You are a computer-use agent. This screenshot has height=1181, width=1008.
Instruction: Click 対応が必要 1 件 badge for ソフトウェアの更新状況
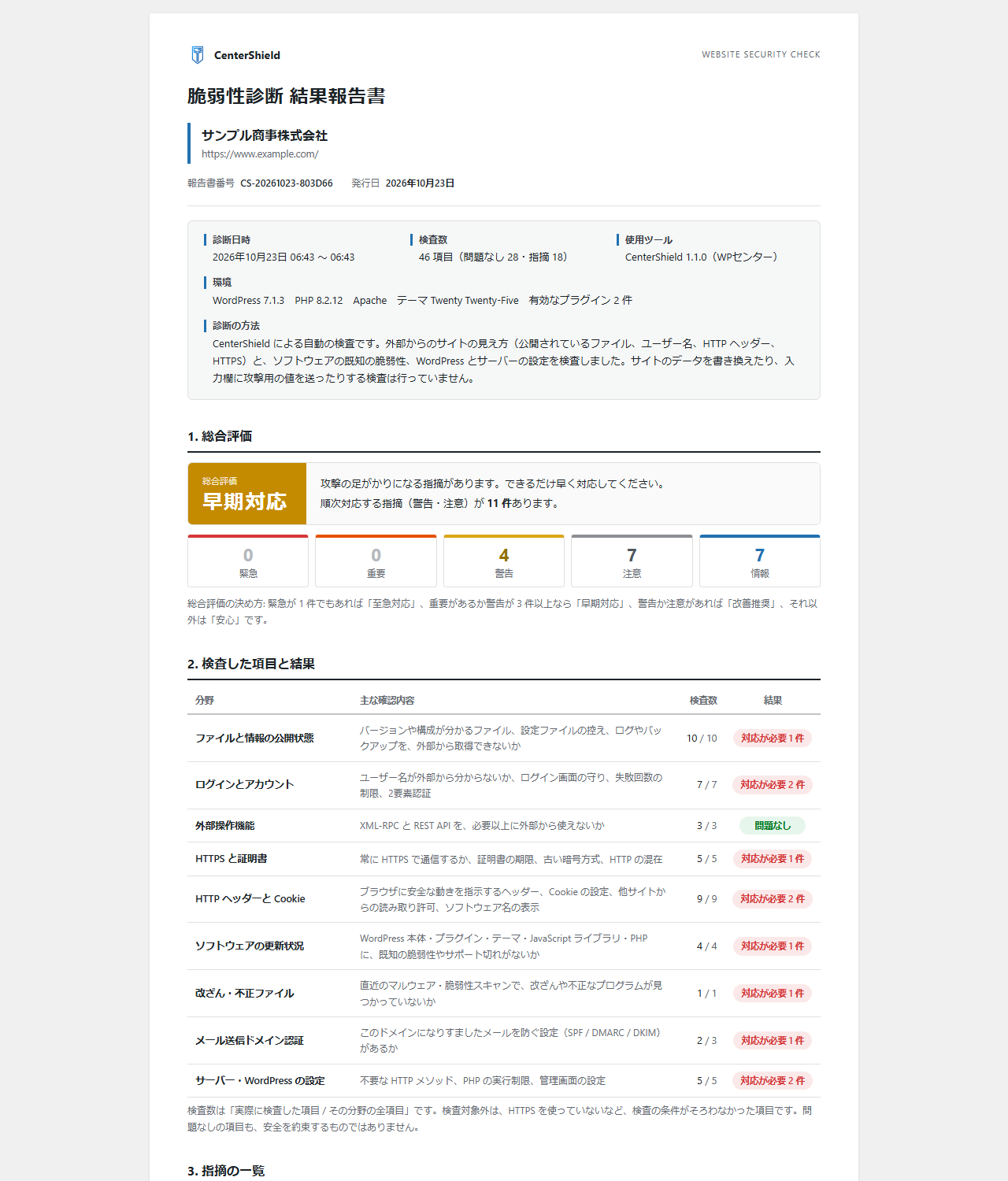[773, 946]
